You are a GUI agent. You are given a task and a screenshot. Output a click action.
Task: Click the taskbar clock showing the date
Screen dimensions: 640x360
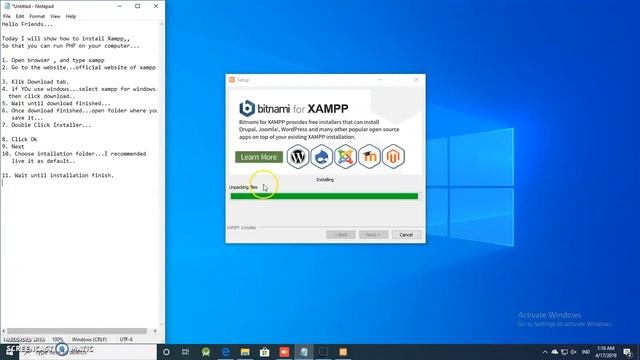(606, 352)
